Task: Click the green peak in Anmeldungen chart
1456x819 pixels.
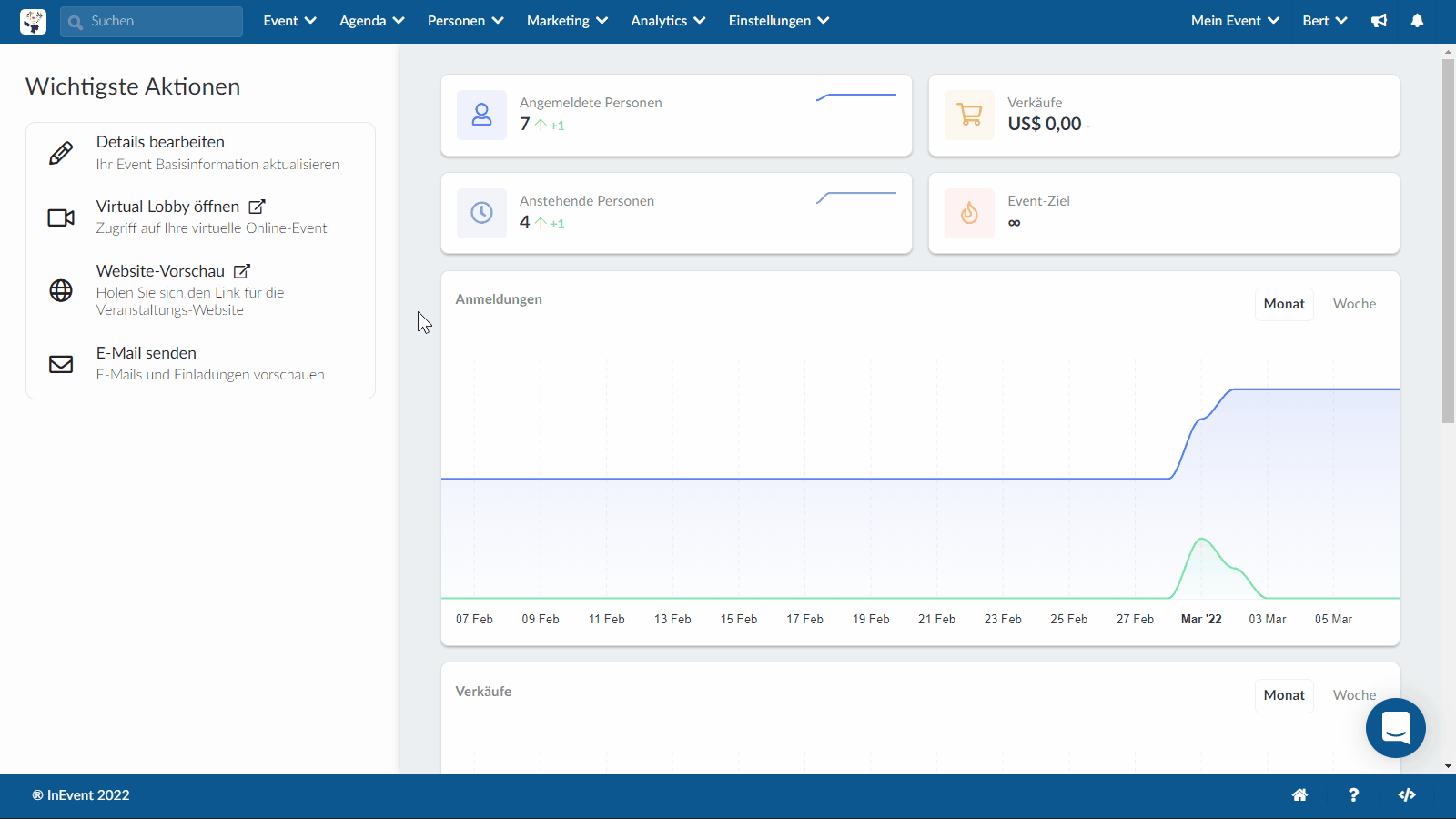Action: tap(1202, 540)
